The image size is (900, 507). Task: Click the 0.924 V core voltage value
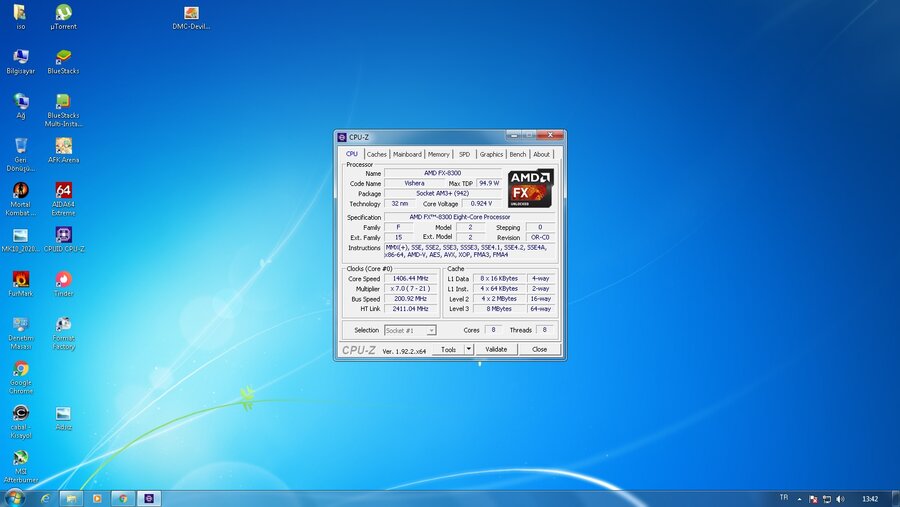point(481,204)
